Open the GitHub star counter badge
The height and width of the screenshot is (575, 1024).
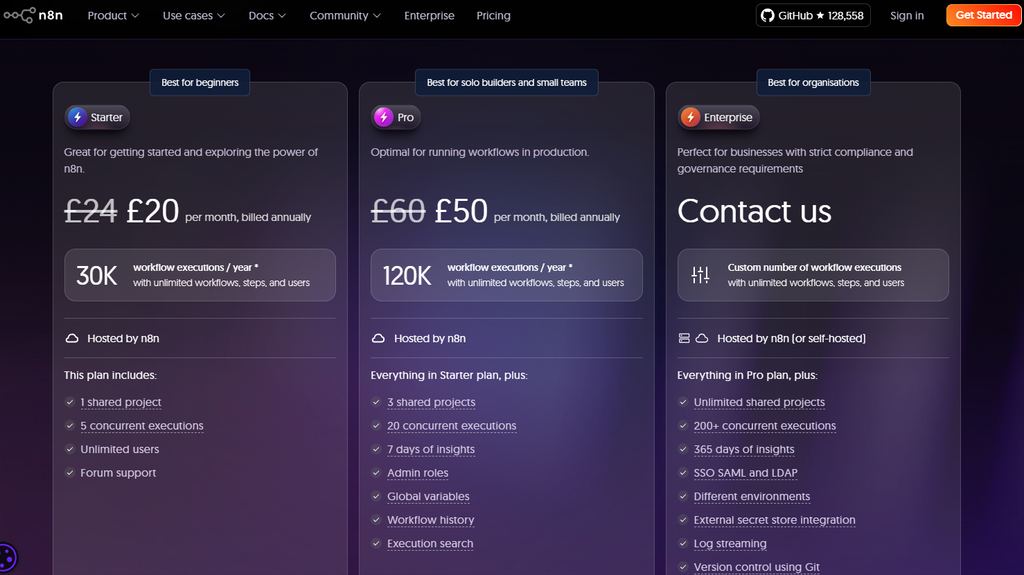point(812,15)
